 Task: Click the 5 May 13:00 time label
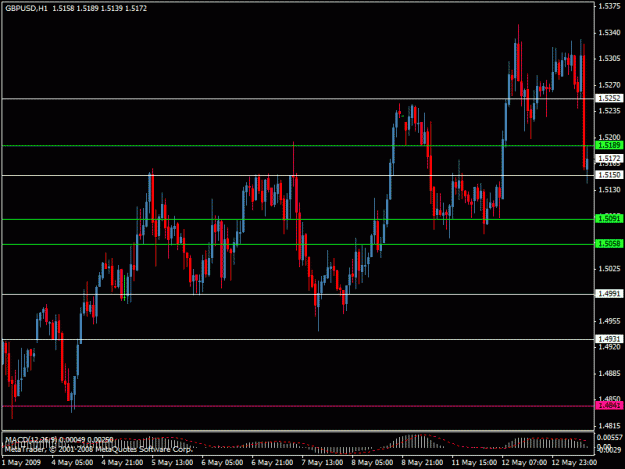[x=172, y=463]
